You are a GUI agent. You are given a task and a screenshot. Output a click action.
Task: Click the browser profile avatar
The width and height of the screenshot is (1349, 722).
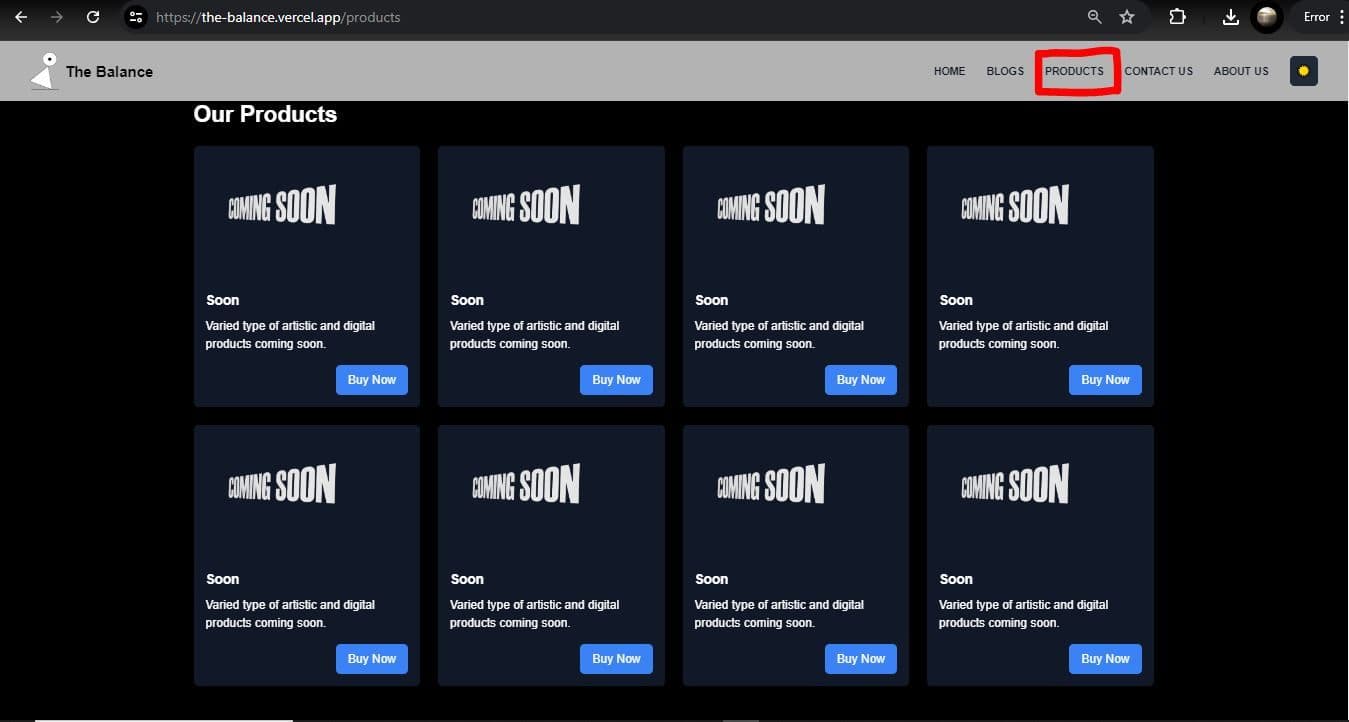pyautogui.click(x=1267, y=17)
